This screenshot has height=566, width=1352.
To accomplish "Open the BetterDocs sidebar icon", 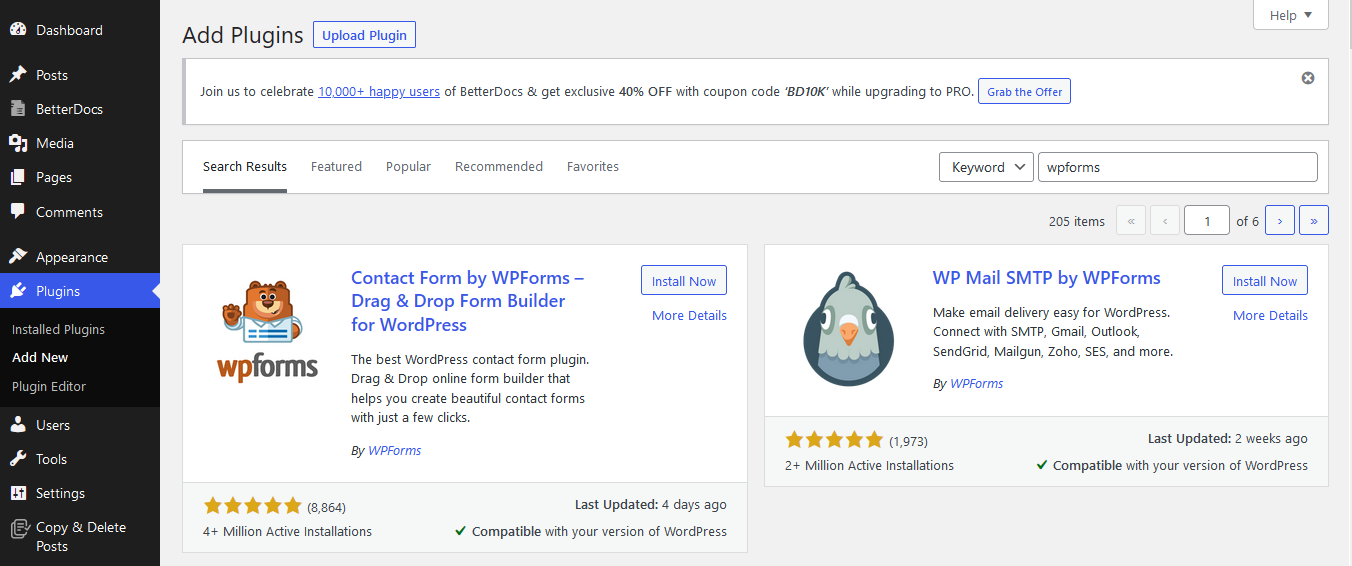I will click(18, 109).
